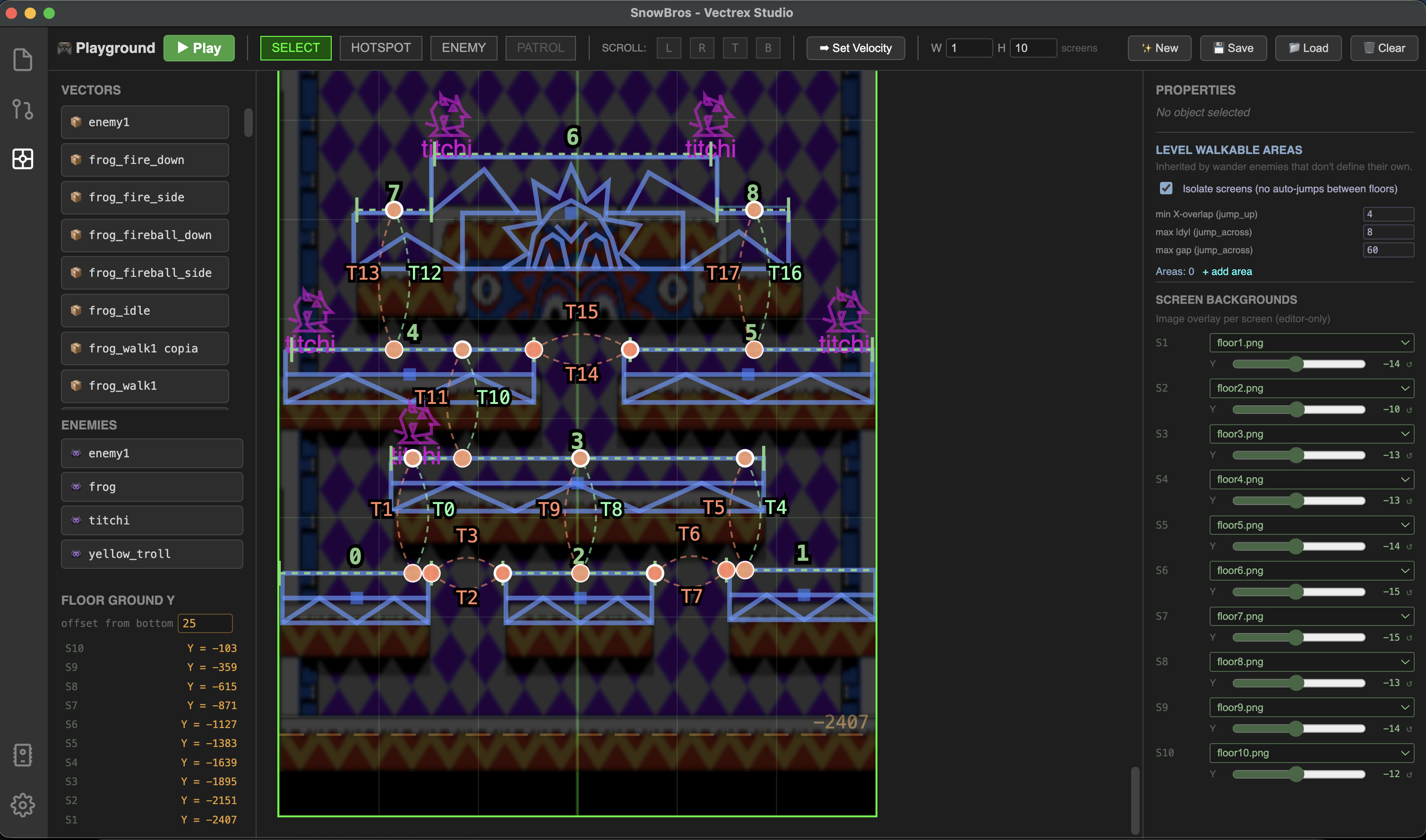The height and width of the screenshot is (840, 1426).
Task: Activate ENEMY mode
Action: (464, 48)
